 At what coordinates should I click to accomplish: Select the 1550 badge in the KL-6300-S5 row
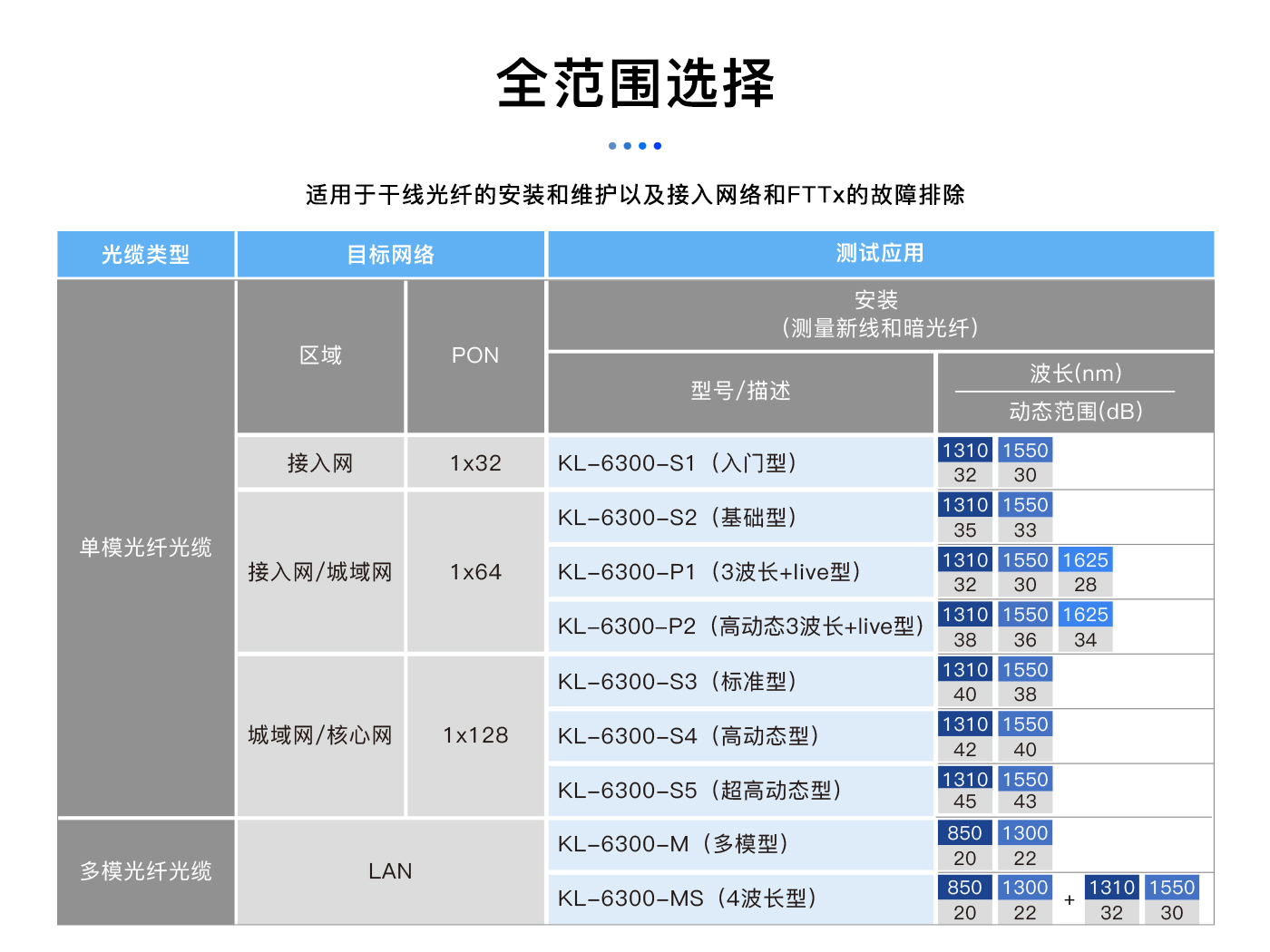click(1025, 779)
